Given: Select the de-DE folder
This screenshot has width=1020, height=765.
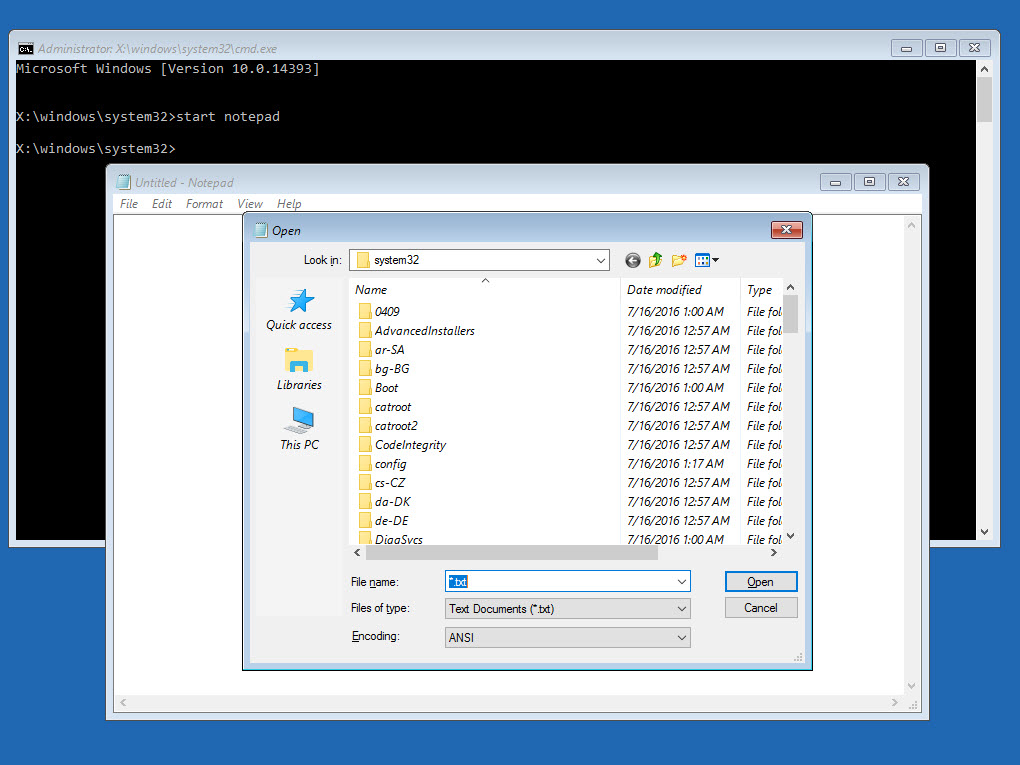Looking at the screenshot, I should 384,520.
